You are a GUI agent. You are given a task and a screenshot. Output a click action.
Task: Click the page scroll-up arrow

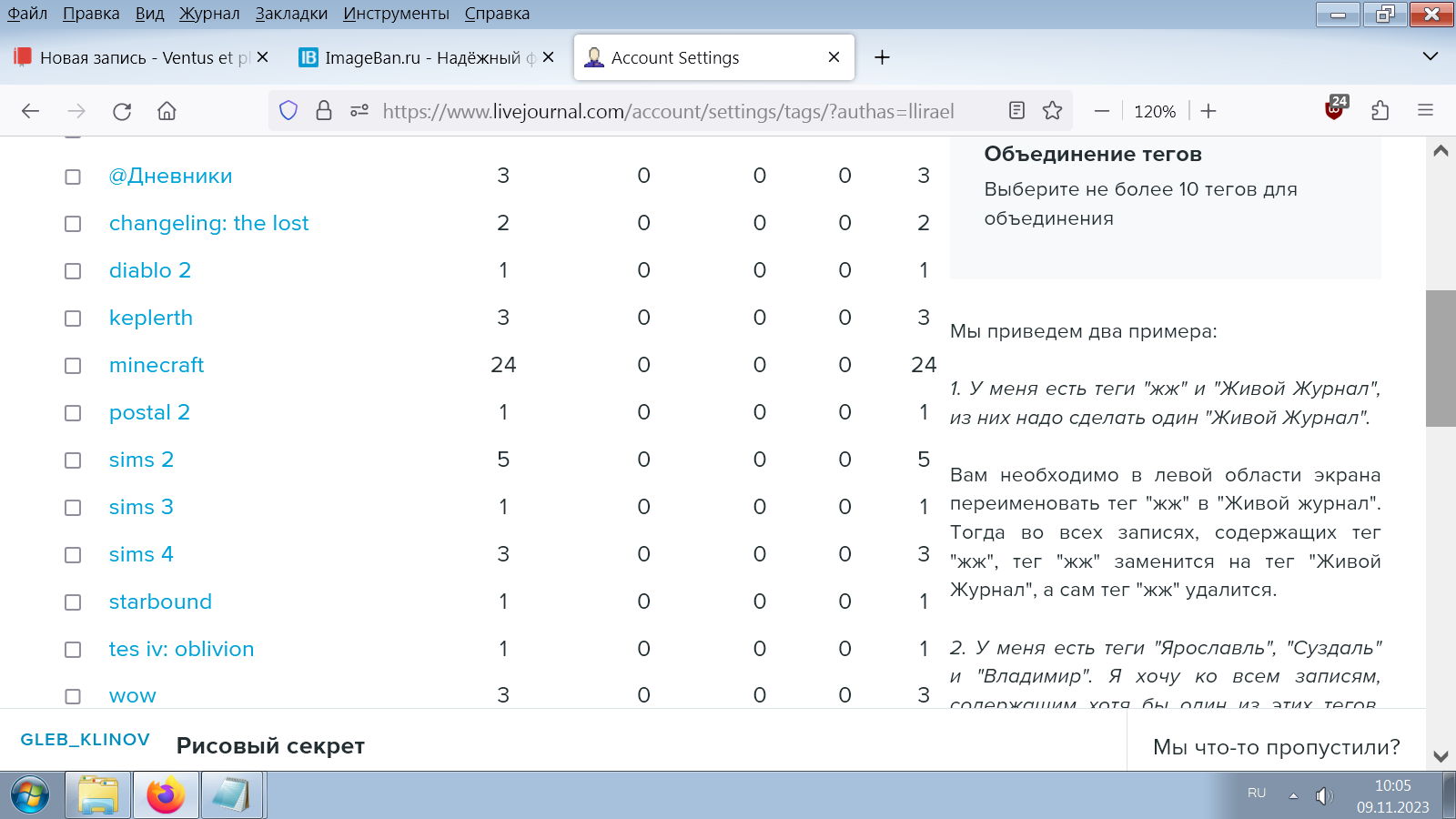1441,151
